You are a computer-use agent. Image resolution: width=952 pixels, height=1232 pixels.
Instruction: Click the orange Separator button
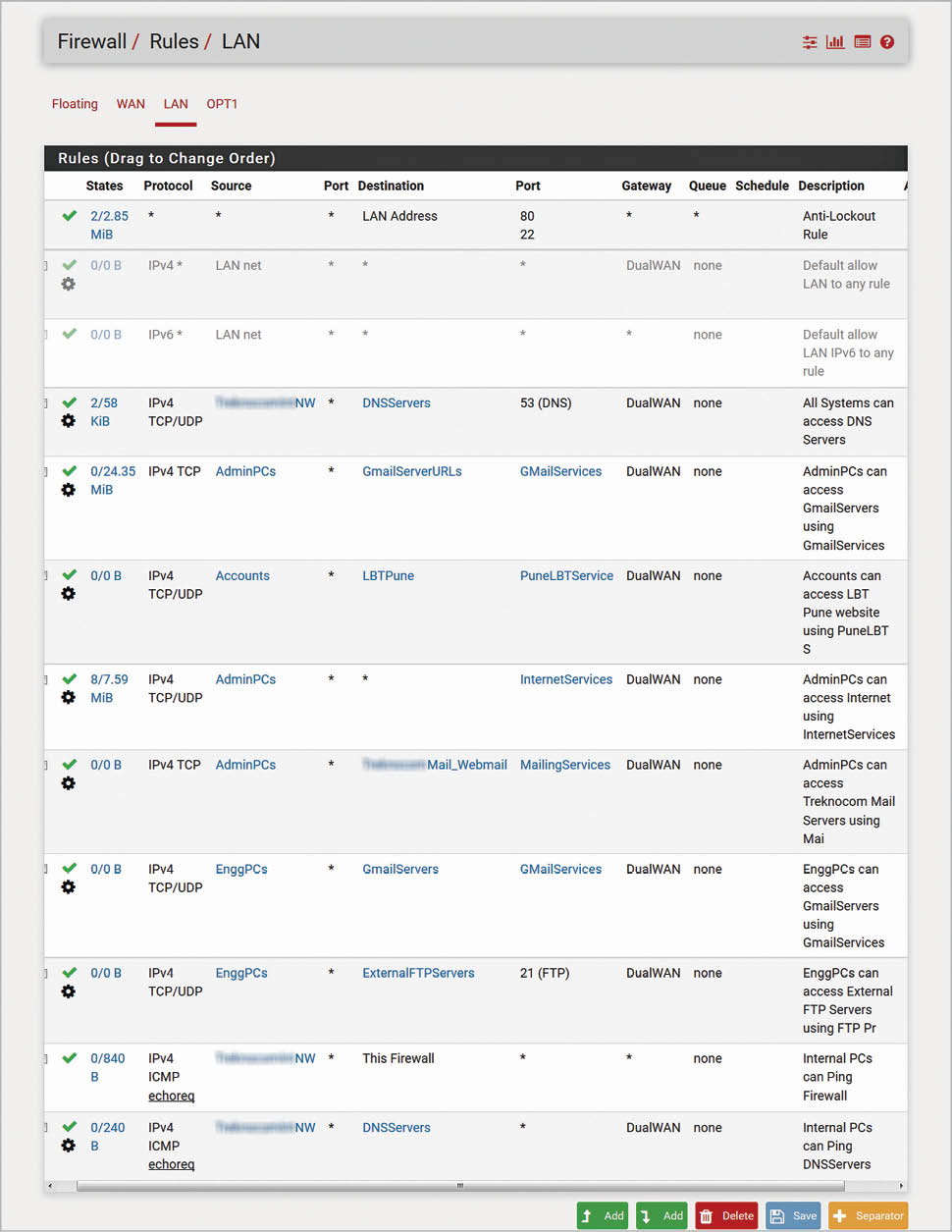coord(868,1215)
